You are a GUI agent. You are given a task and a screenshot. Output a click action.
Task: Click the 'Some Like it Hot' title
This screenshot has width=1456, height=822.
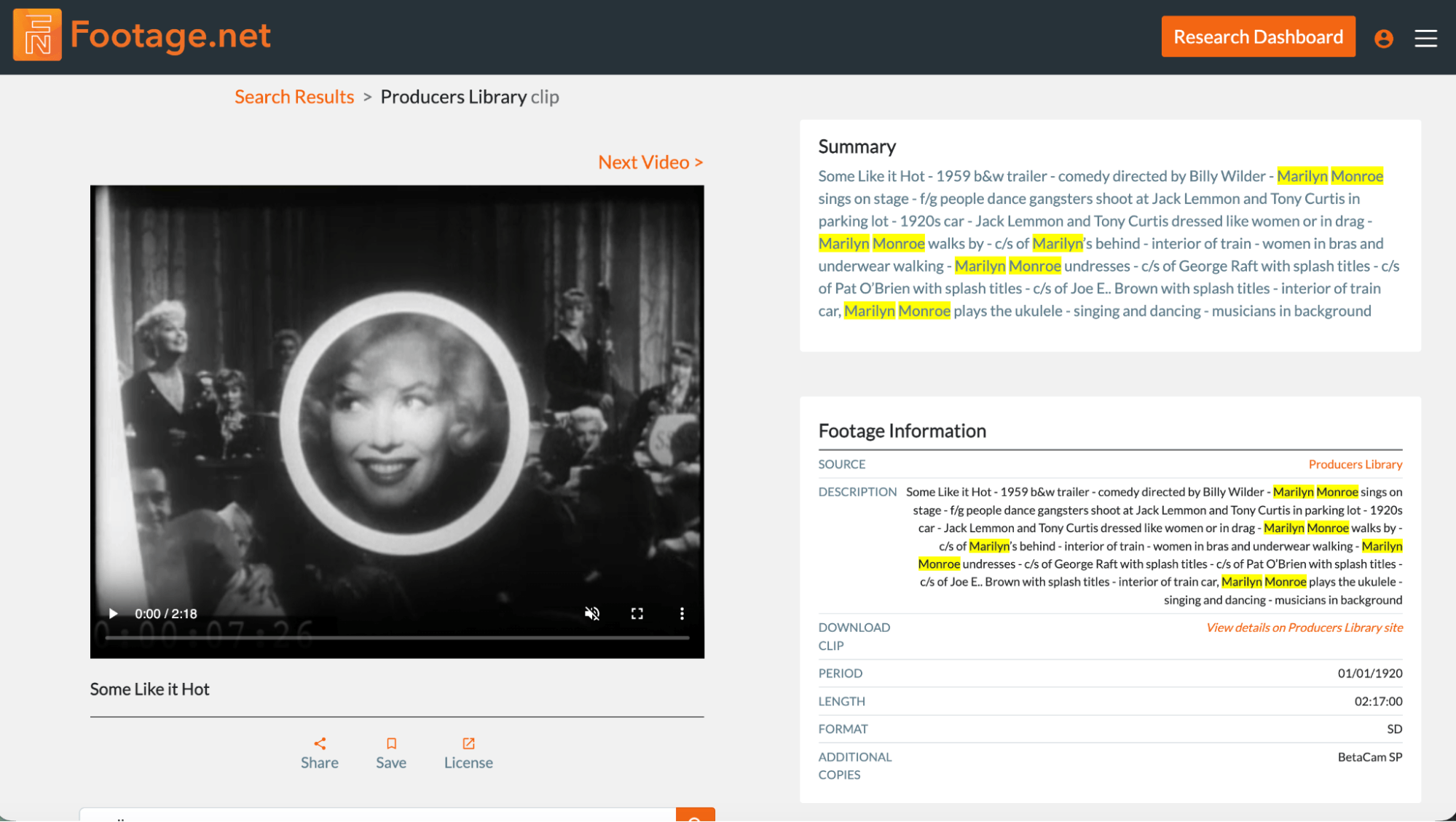tap(149, 689)
